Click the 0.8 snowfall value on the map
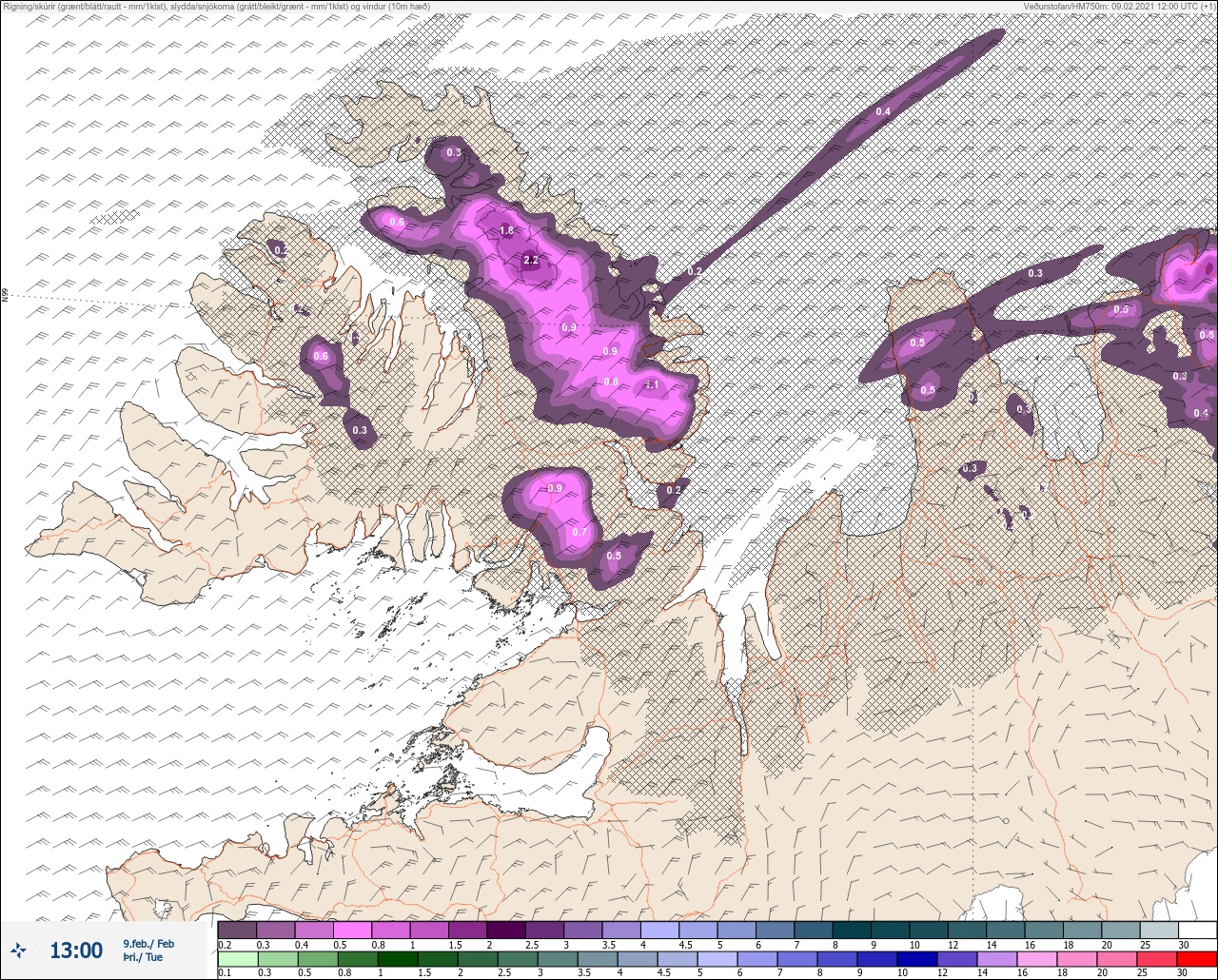Screen dimensions: 1218x980 [611, 382]
